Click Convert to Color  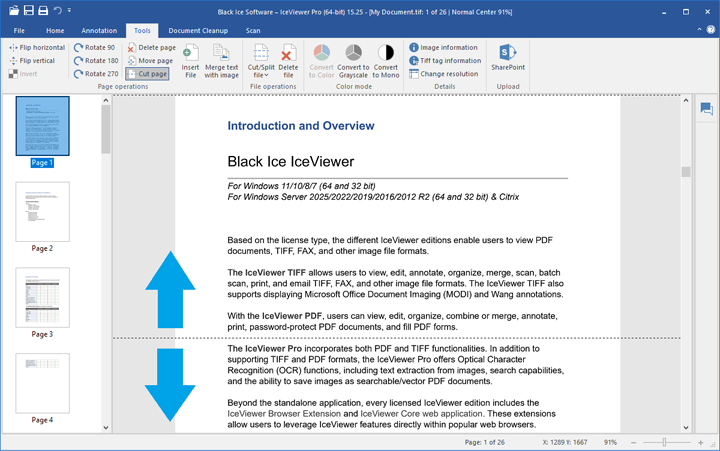(x=321, y=61)
